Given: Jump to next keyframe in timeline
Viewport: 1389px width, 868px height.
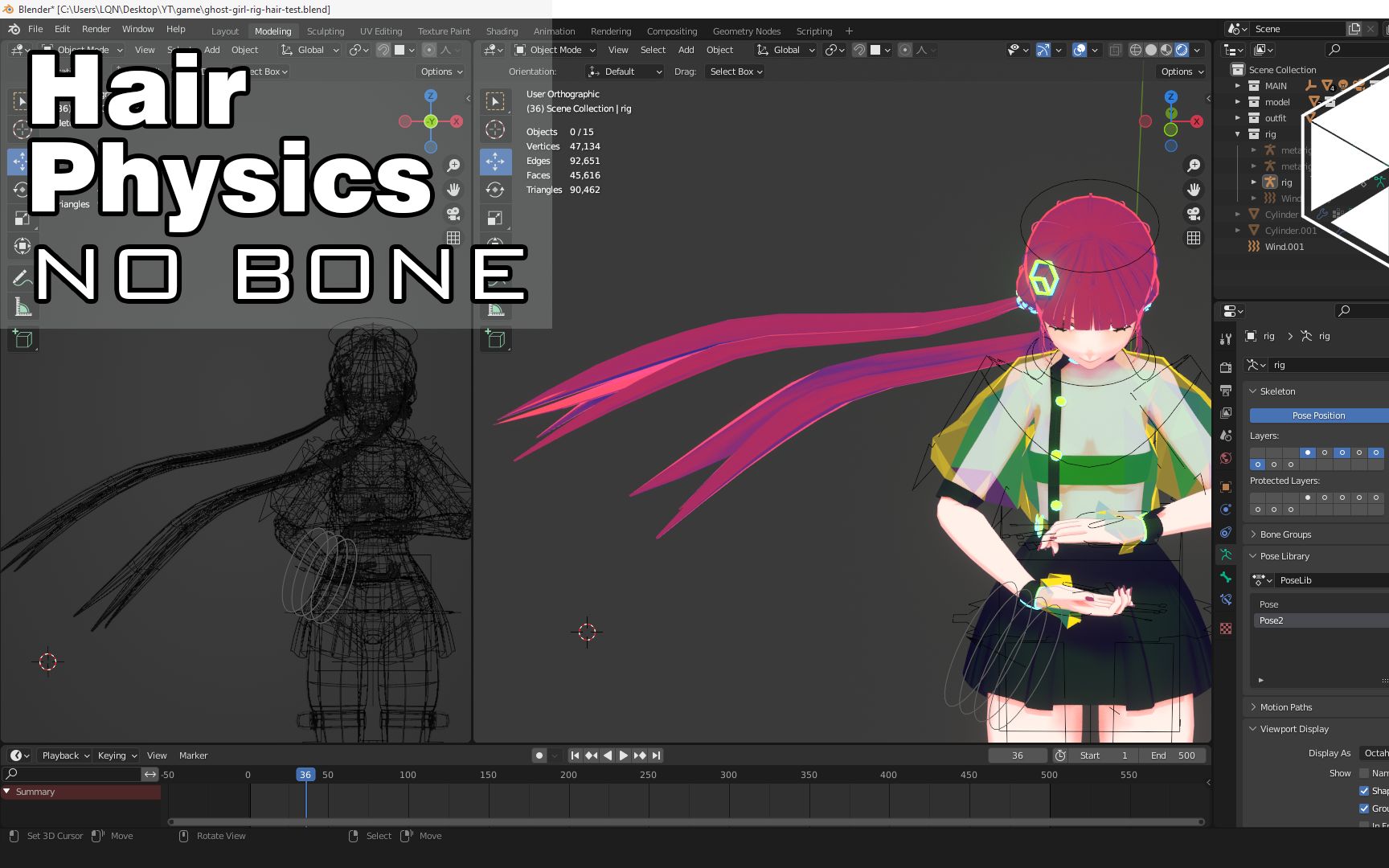Looking at the screenshot, I should pos(640,755).
